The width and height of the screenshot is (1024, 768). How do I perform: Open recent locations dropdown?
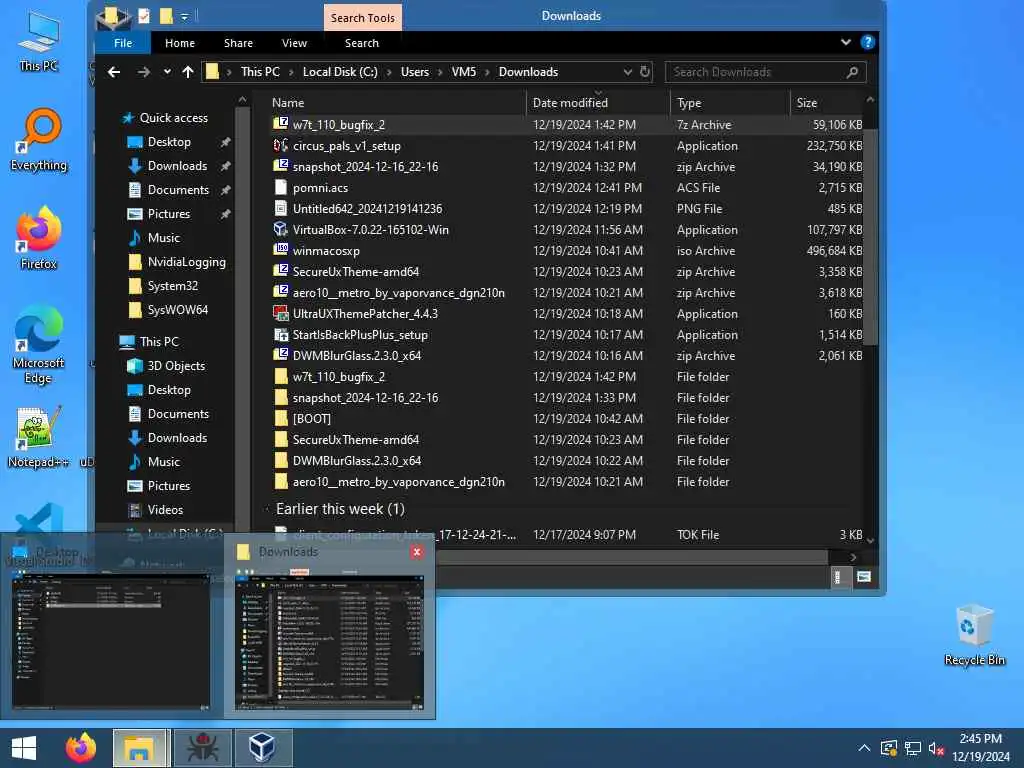(167, 72)
